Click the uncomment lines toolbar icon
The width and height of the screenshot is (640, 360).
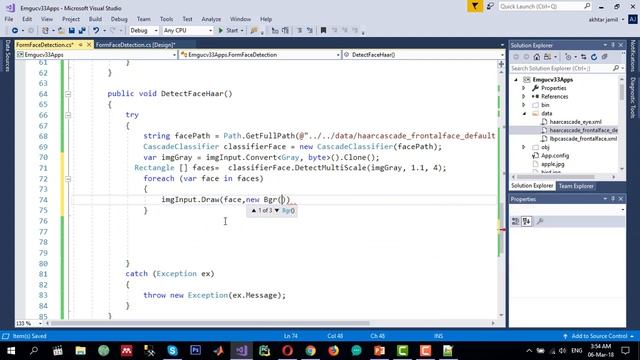pyautogui.click(x=310, y=31)
